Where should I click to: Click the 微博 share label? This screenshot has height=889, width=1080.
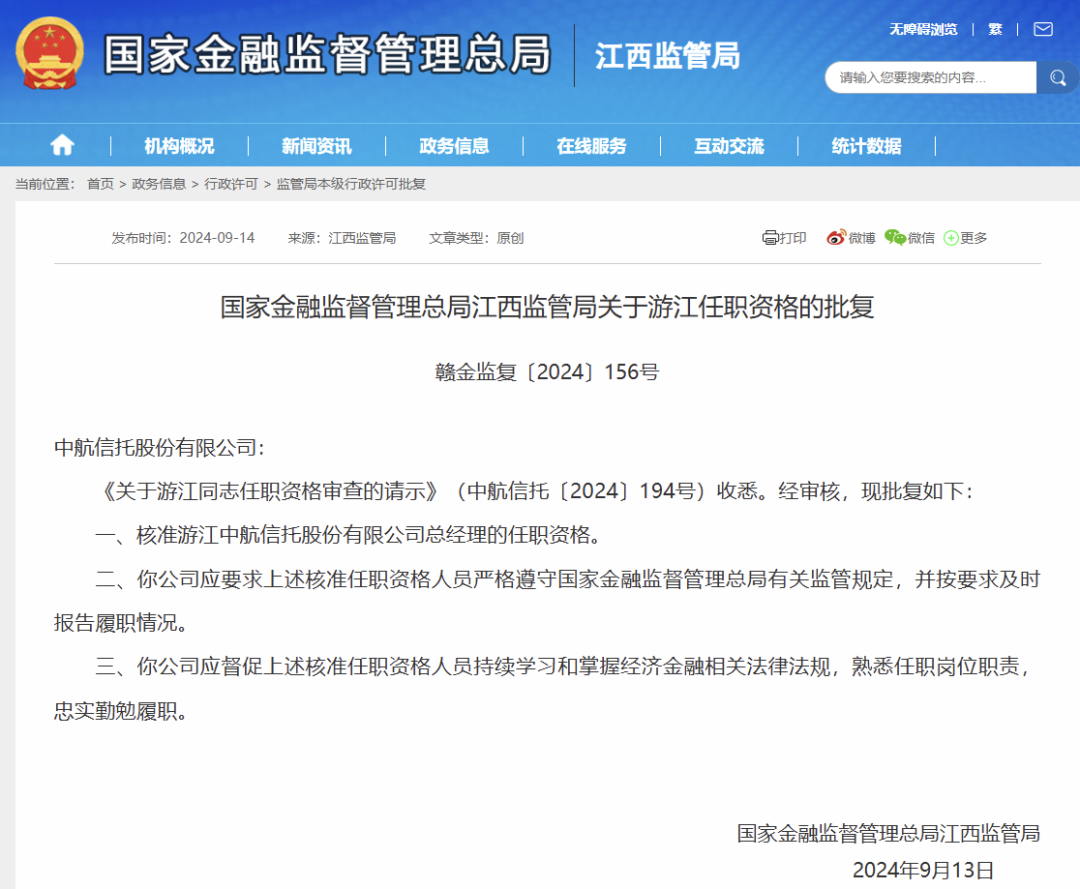click(862, 238)
